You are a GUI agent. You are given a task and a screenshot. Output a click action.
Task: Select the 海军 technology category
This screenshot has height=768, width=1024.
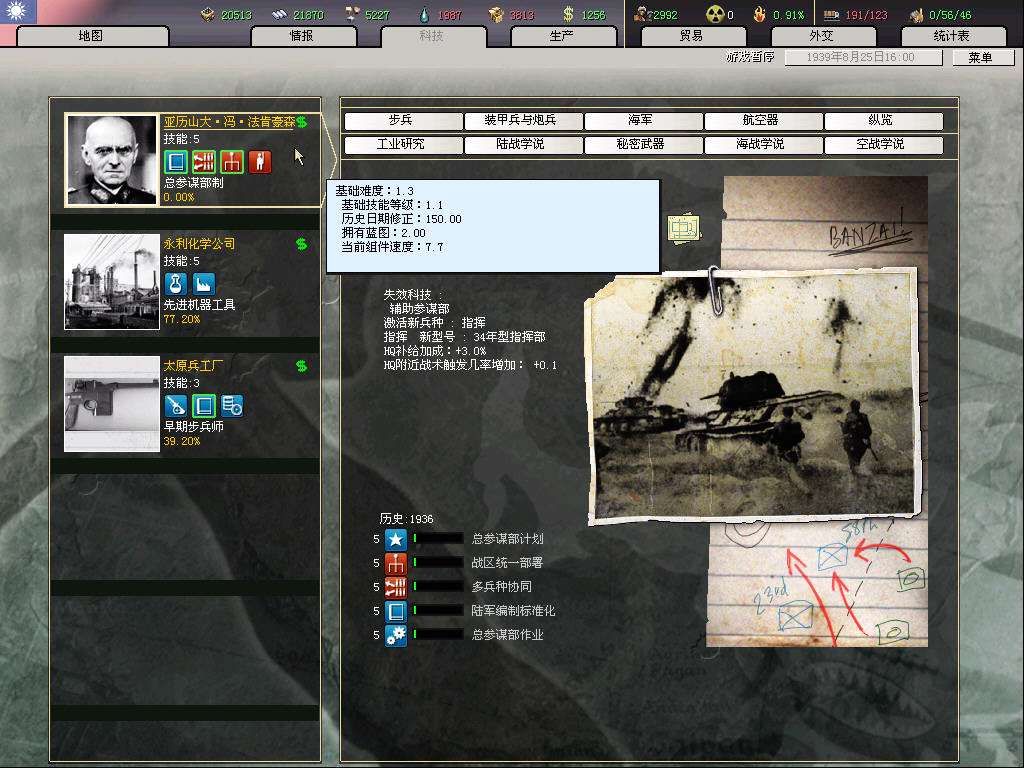[640, 121]
